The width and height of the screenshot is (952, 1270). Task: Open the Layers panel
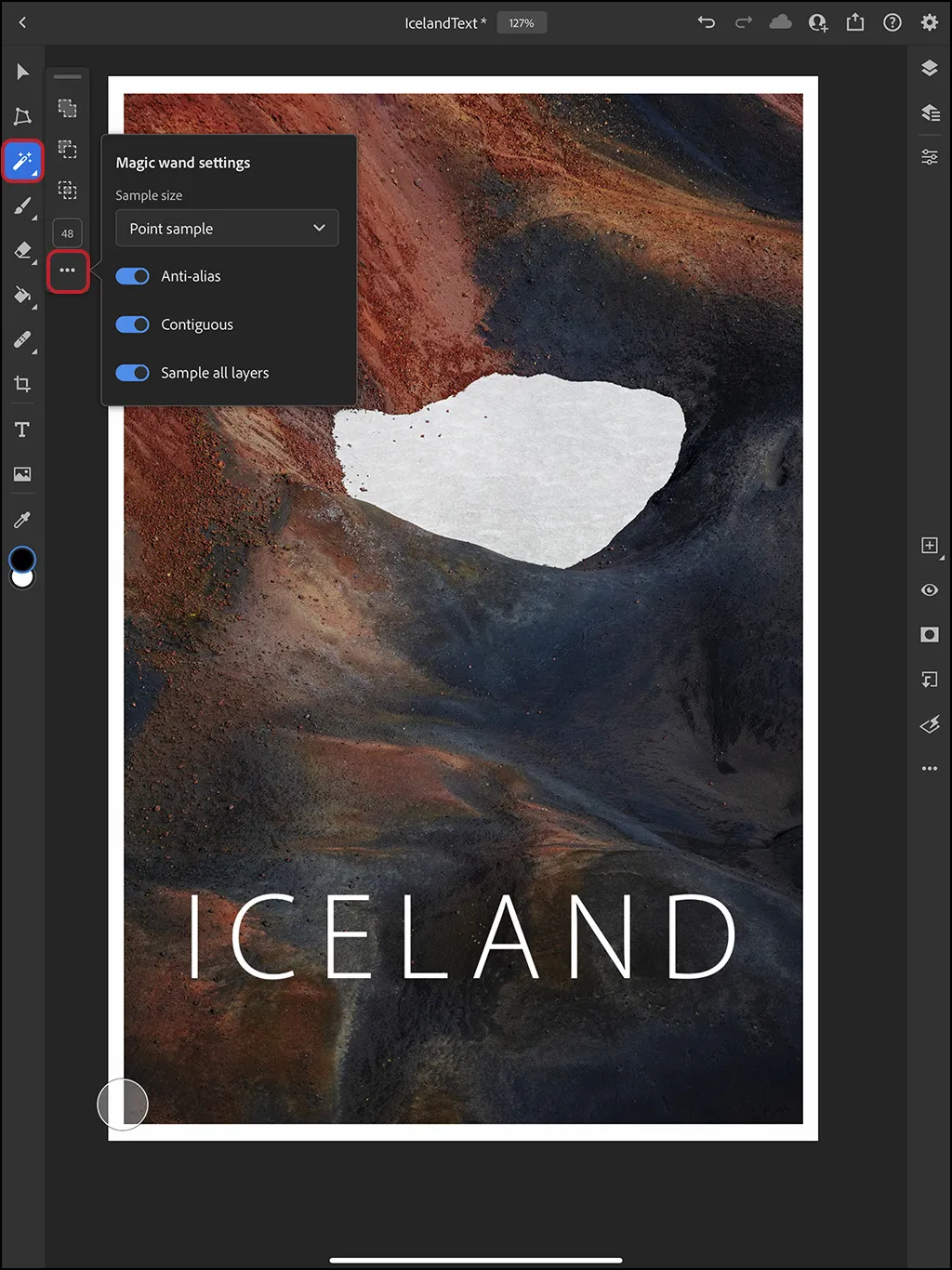pos(929,67)
